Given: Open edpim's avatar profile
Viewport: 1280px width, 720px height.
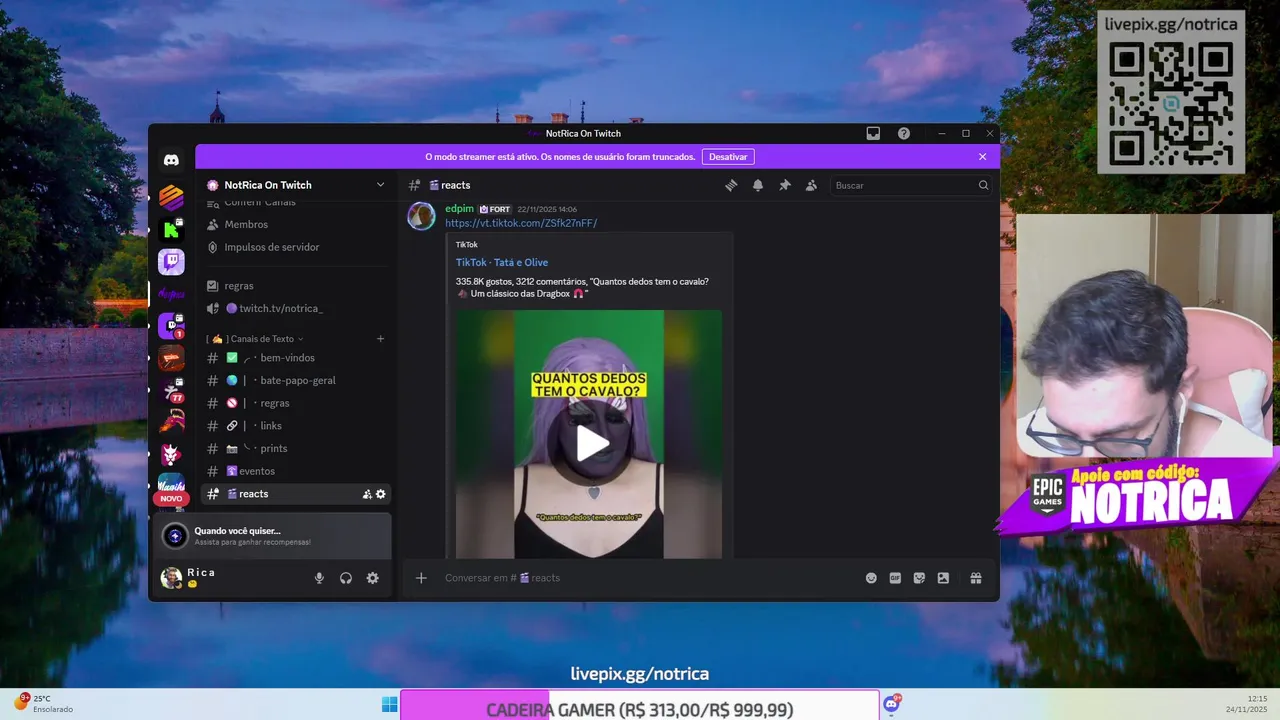Looking at the screenshot, I should click(x=421, y=216).
